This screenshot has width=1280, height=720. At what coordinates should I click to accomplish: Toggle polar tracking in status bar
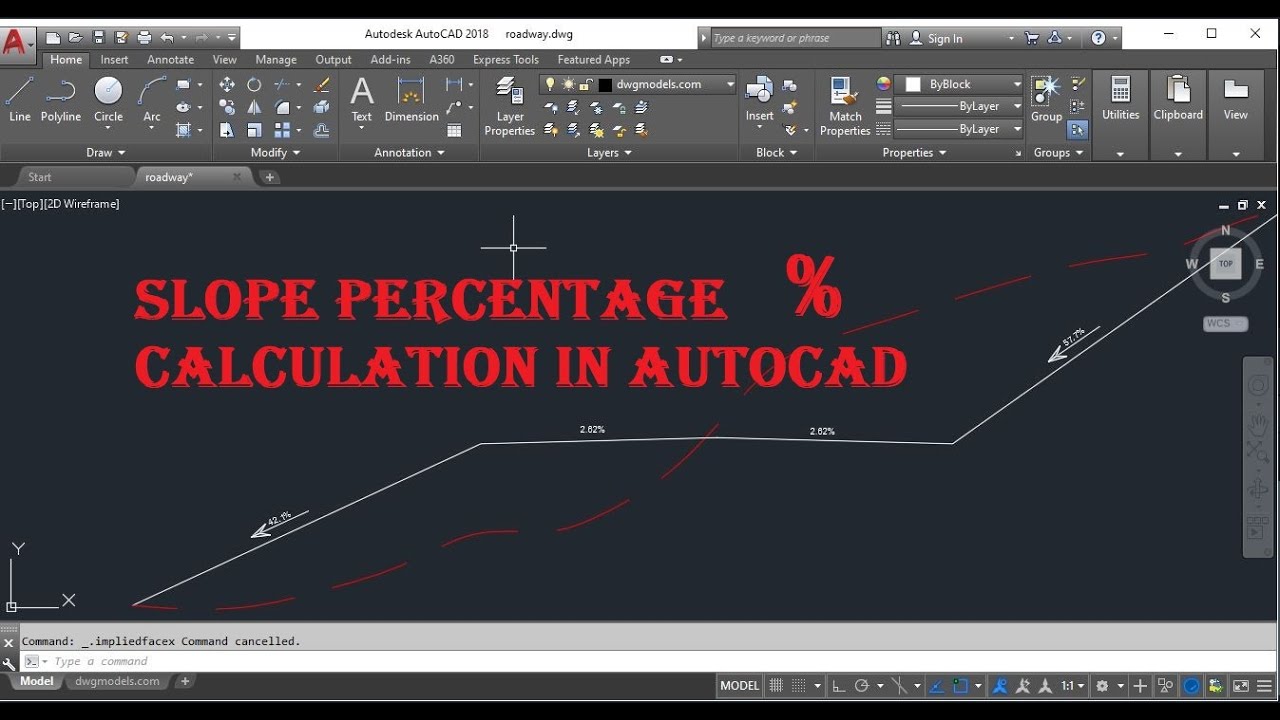coord(862,686)
